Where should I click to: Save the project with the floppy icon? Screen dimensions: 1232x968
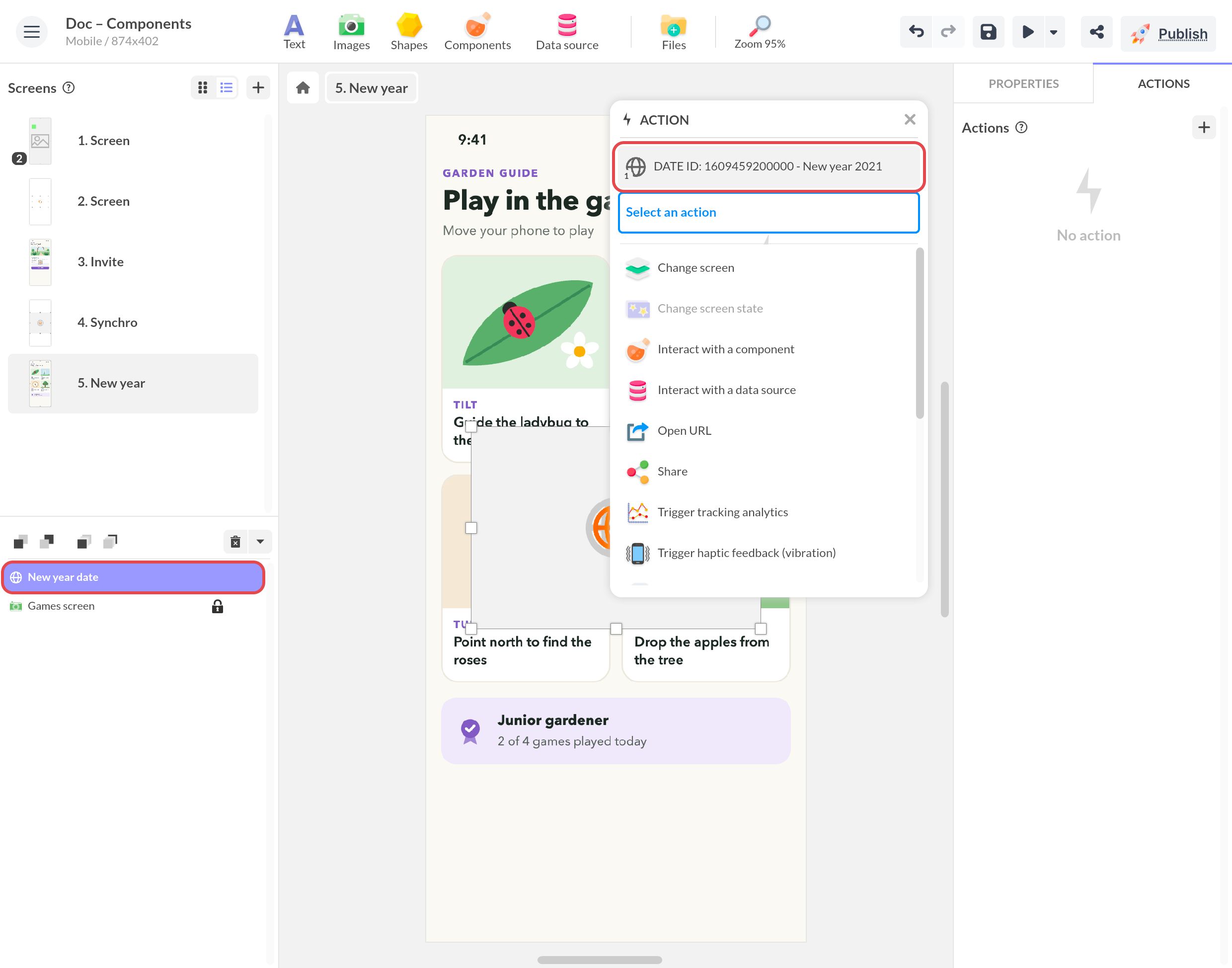[989, 32]
